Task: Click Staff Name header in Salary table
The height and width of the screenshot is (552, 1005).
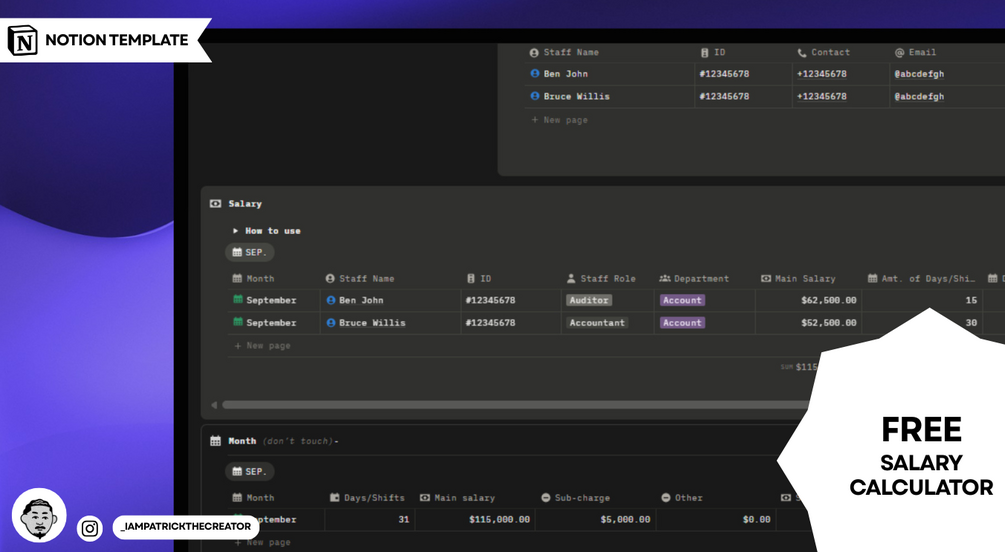Action: 360,279
